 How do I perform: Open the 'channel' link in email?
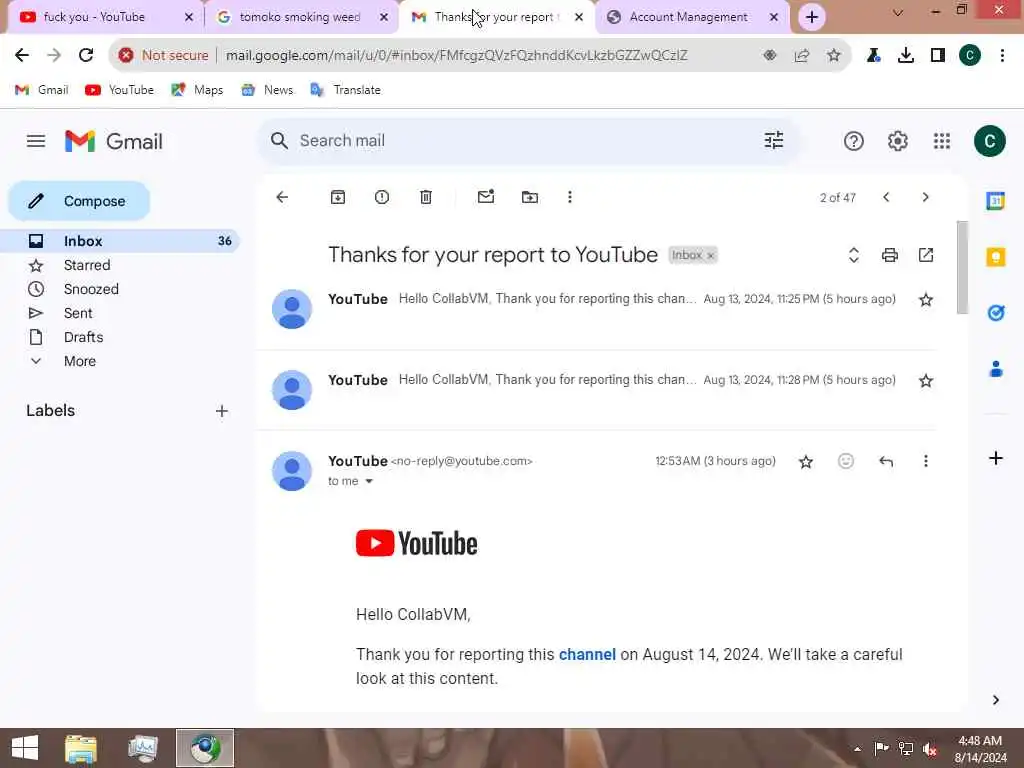(x=587, y=654)
